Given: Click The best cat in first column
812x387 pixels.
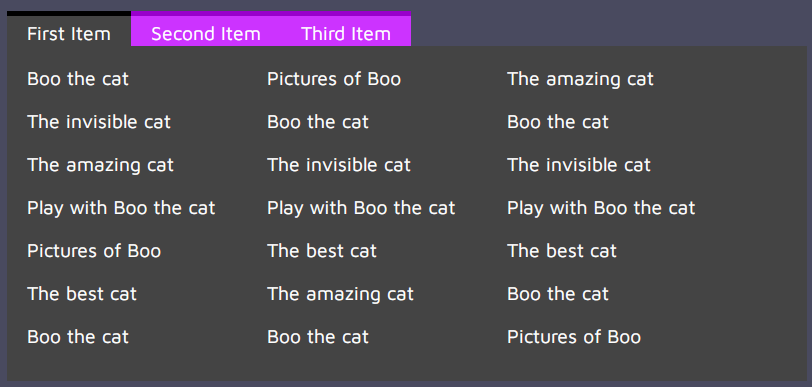Looking at the screenshot, I should (x=82, y=294).
